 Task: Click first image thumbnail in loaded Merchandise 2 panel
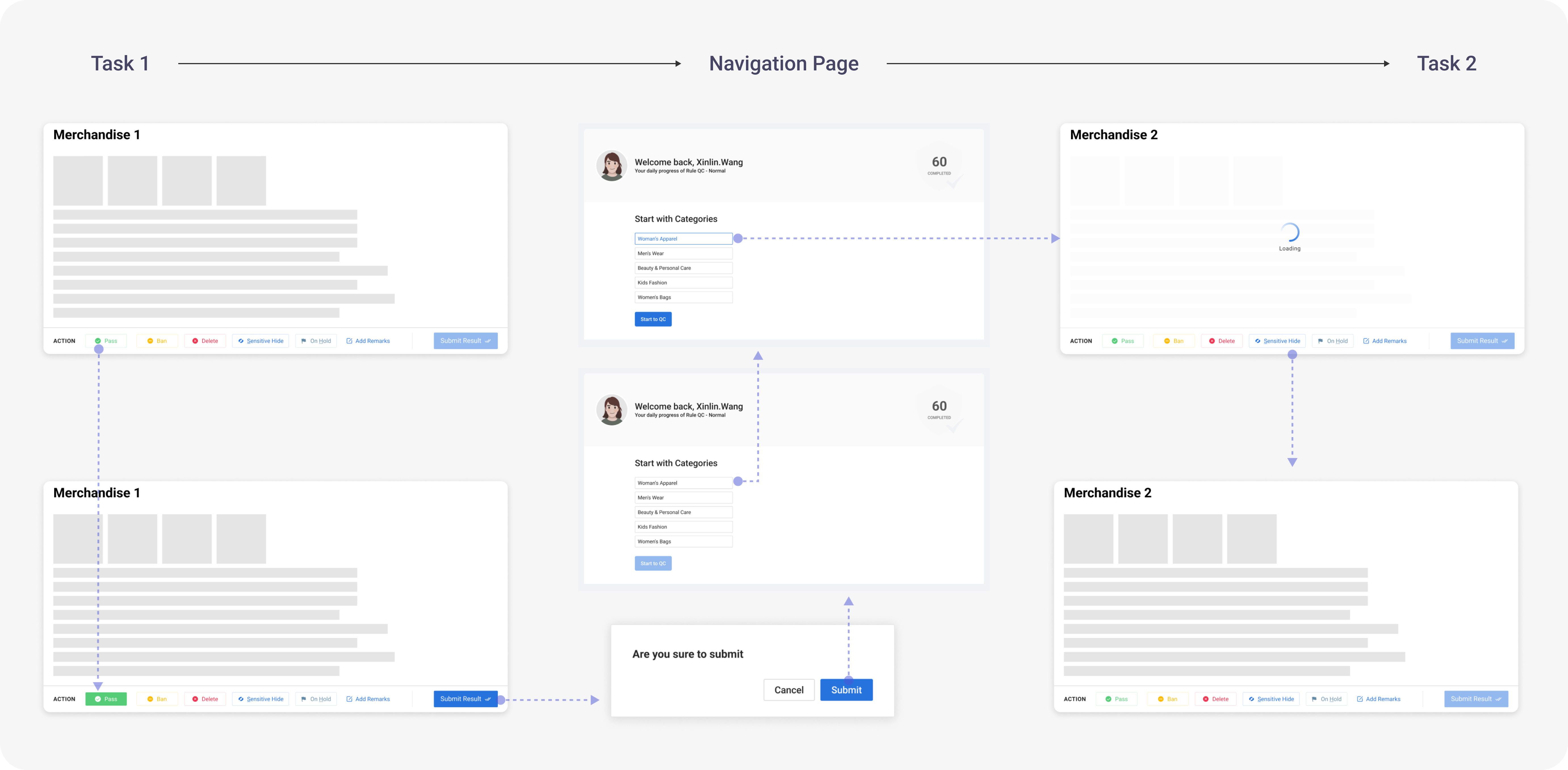pyautogui.click(x=1088, y=539)
